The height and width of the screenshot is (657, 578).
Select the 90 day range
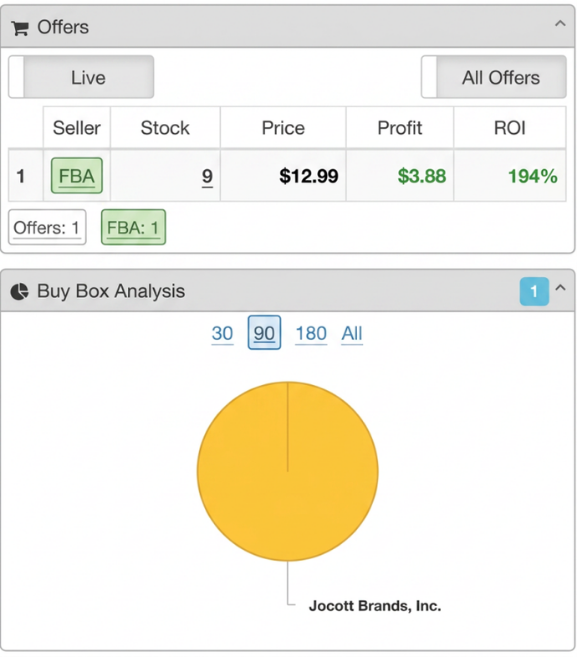(x=264, y=333)
